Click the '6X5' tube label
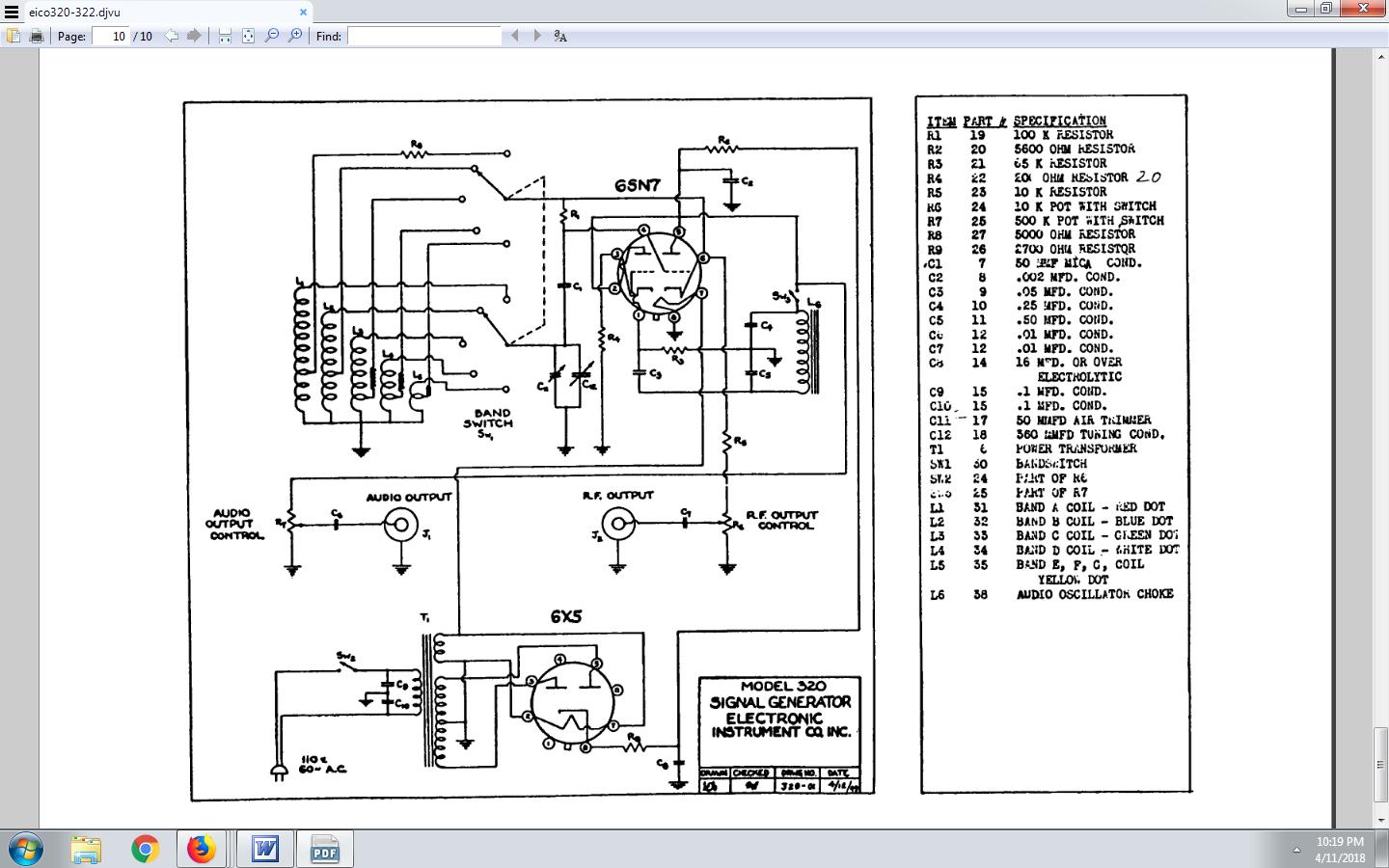The height and width of the screenshot is (868, 1389). pos(566,616)
